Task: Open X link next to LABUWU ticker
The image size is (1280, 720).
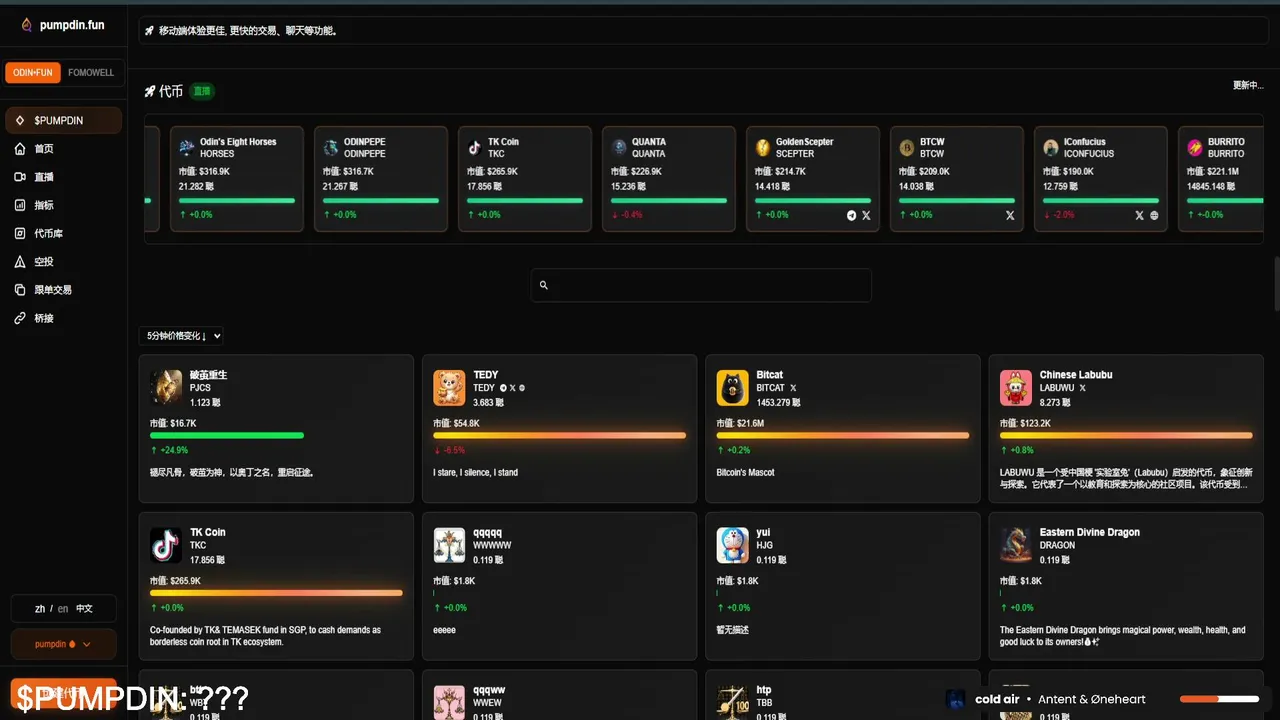Action: 1082,388
